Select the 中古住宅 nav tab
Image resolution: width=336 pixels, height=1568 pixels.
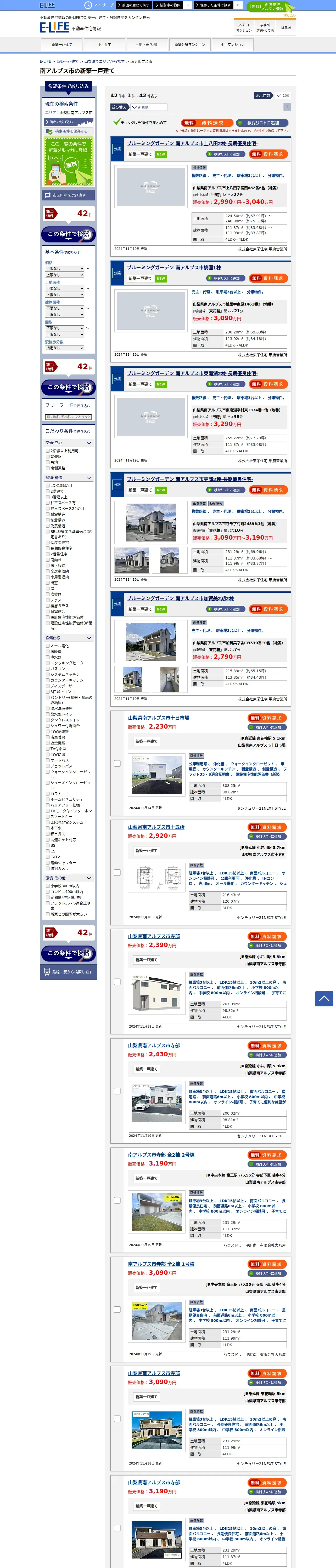click(104, 44)
